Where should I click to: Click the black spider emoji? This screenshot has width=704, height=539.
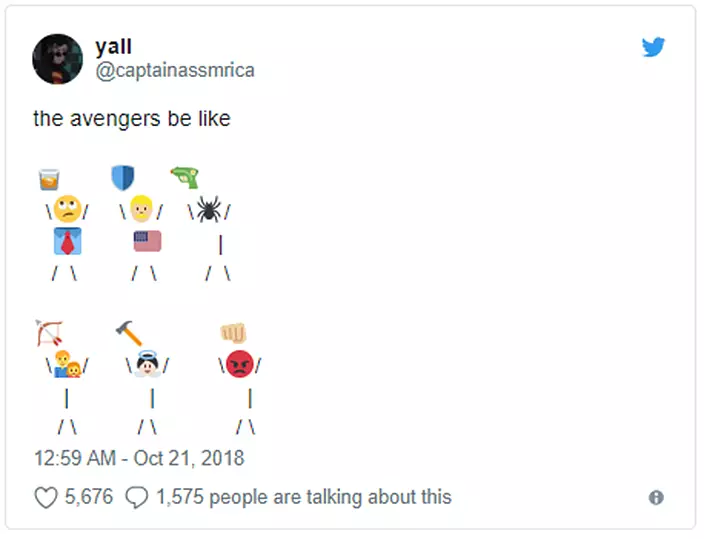tap(208, 209)
